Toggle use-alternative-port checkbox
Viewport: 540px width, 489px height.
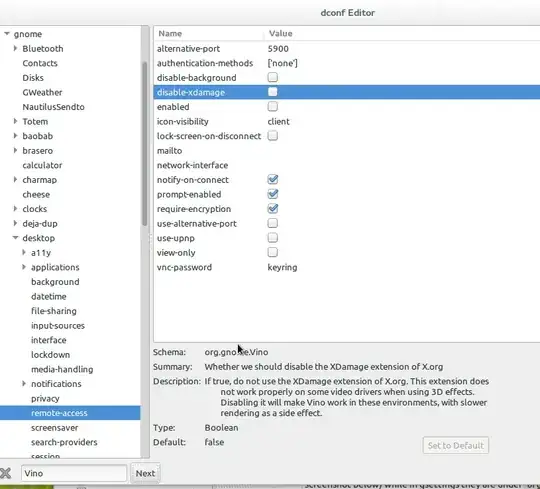[x=272, y=223]
